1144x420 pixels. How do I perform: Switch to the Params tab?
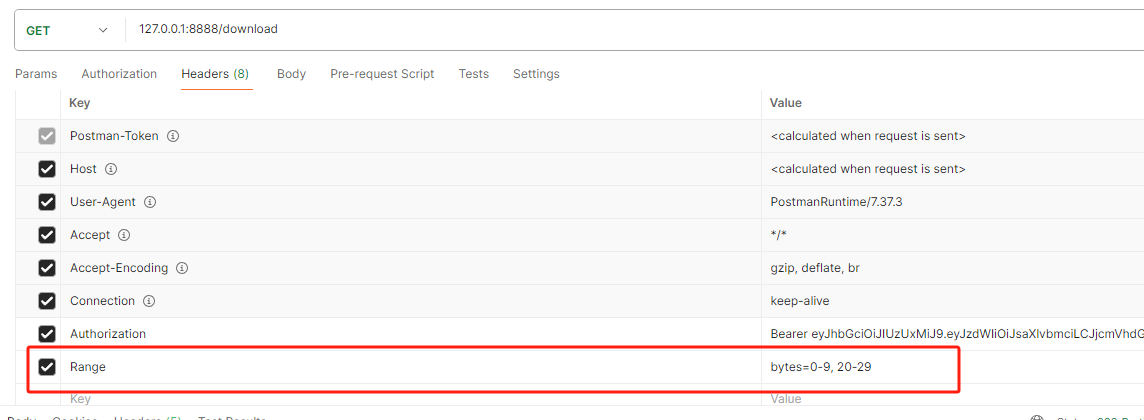pyautogui.click(x=36, y=74)
